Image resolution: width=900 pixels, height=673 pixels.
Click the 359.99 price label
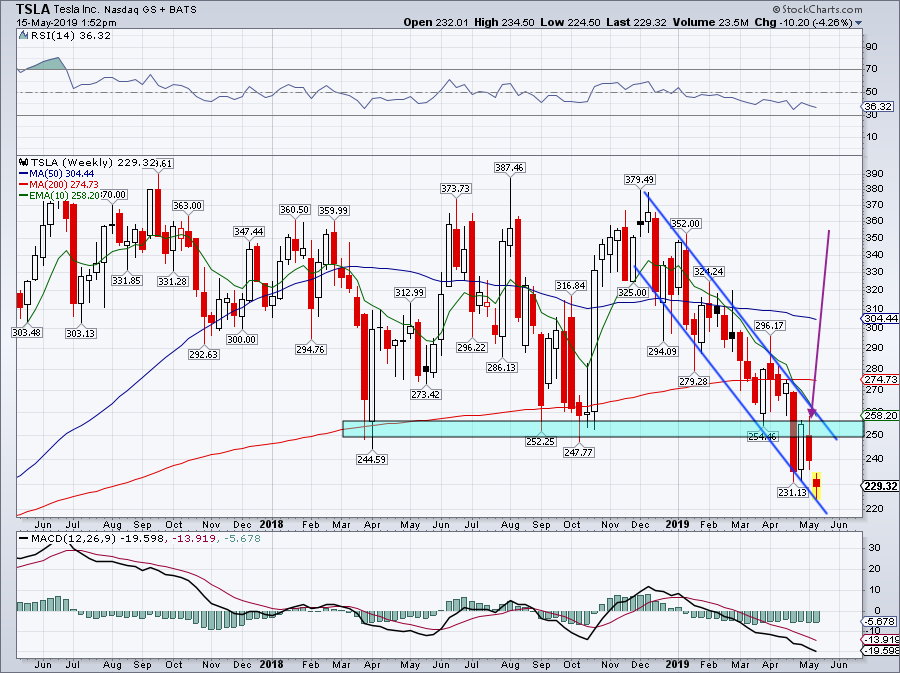pyautogui.click(x=333, y=211)
